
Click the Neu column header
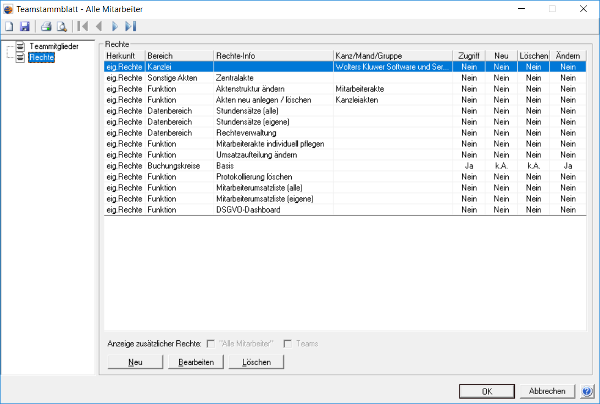[501, 56]
